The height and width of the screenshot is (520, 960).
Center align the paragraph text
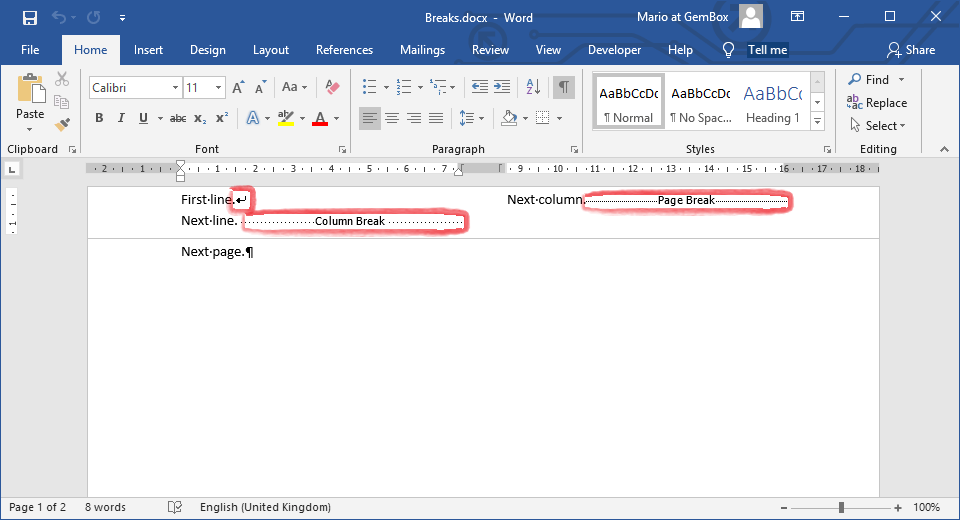(392, 118)
